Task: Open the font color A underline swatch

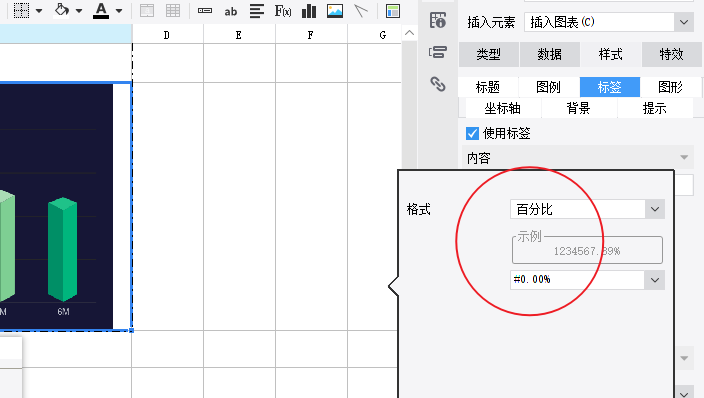Action: click(101, 10)
